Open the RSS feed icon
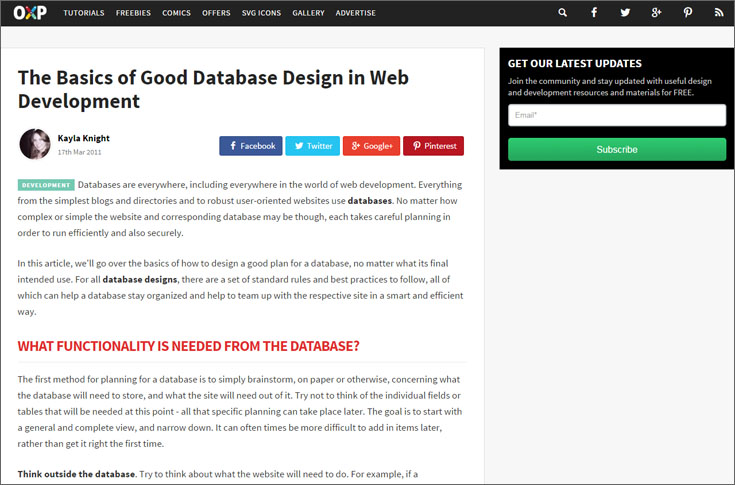The image size is (735, 485). (x=719, y=13)
